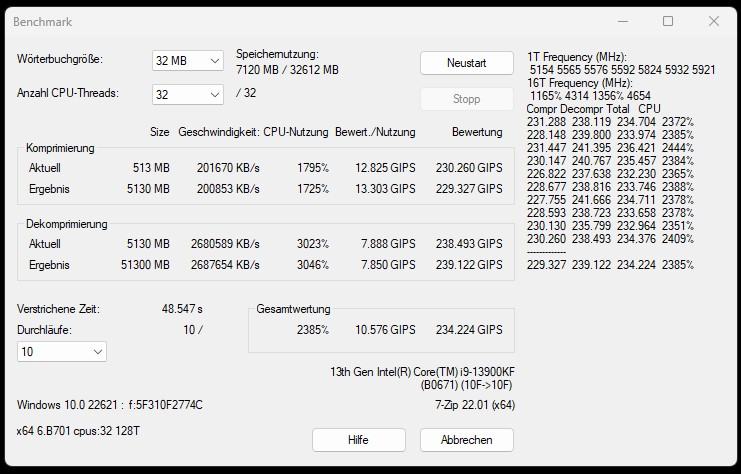Click the log row starting 226.822
The height and width of the screenshot is (474, 741).
(610, 174)
